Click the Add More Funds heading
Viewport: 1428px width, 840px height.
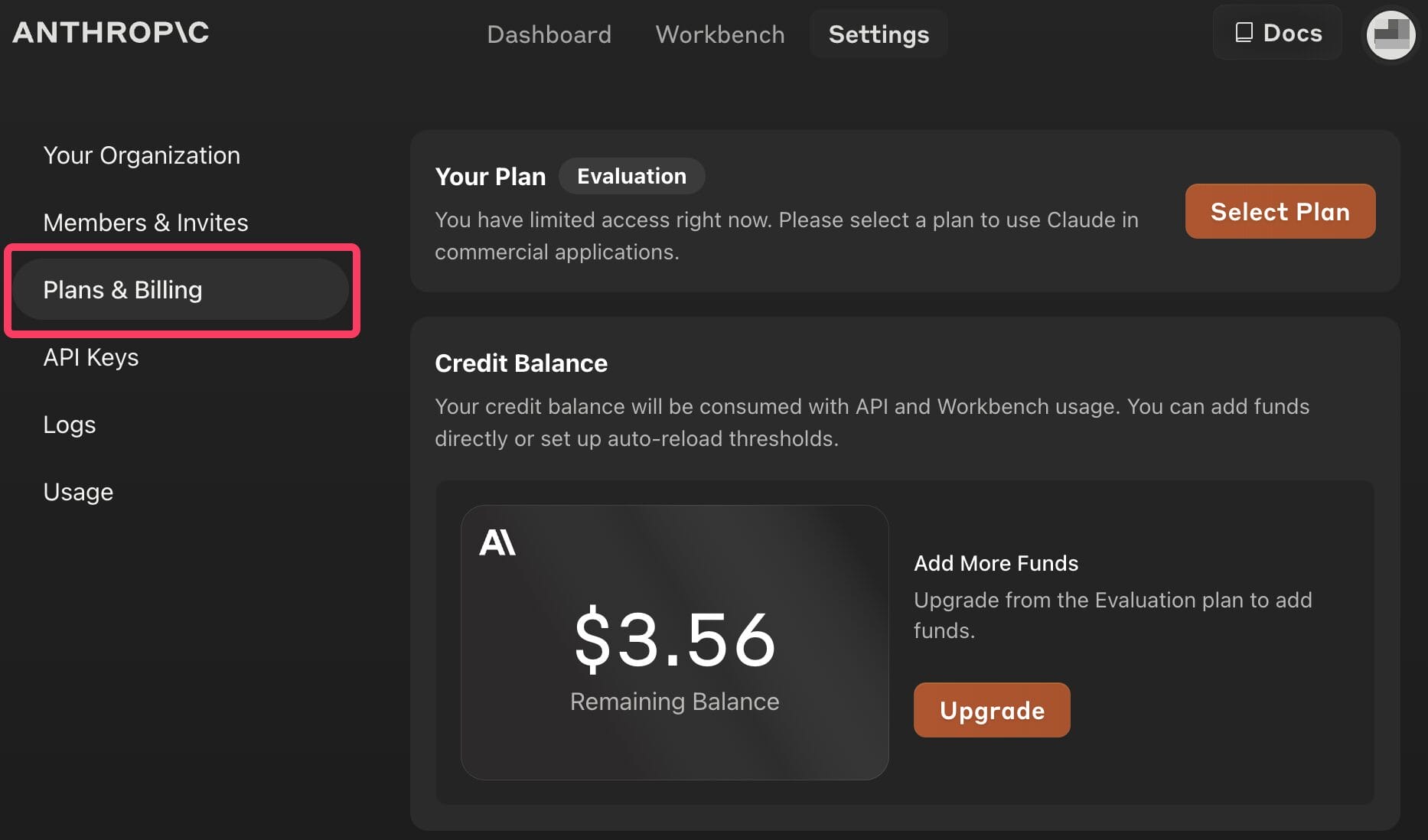(996, 563)
